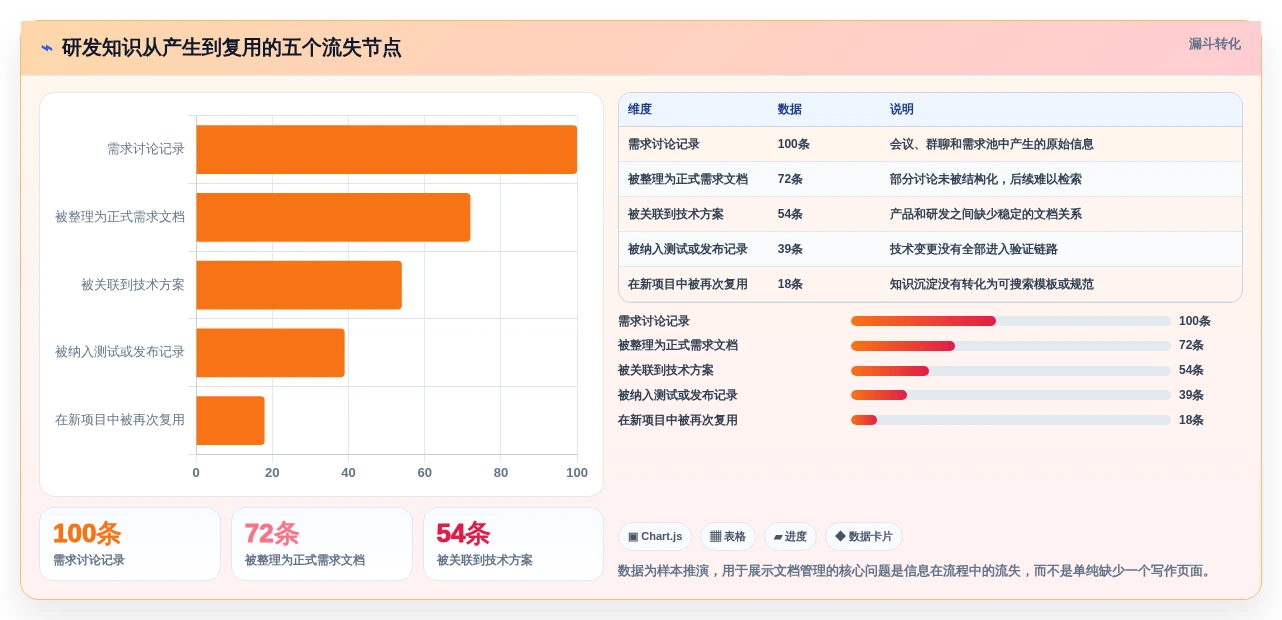The width and height of the screenshot is (1282, 620).
Task: Click description 会议、群聊和需求池中产生的原始信息
Action: [x=992, y=144]
